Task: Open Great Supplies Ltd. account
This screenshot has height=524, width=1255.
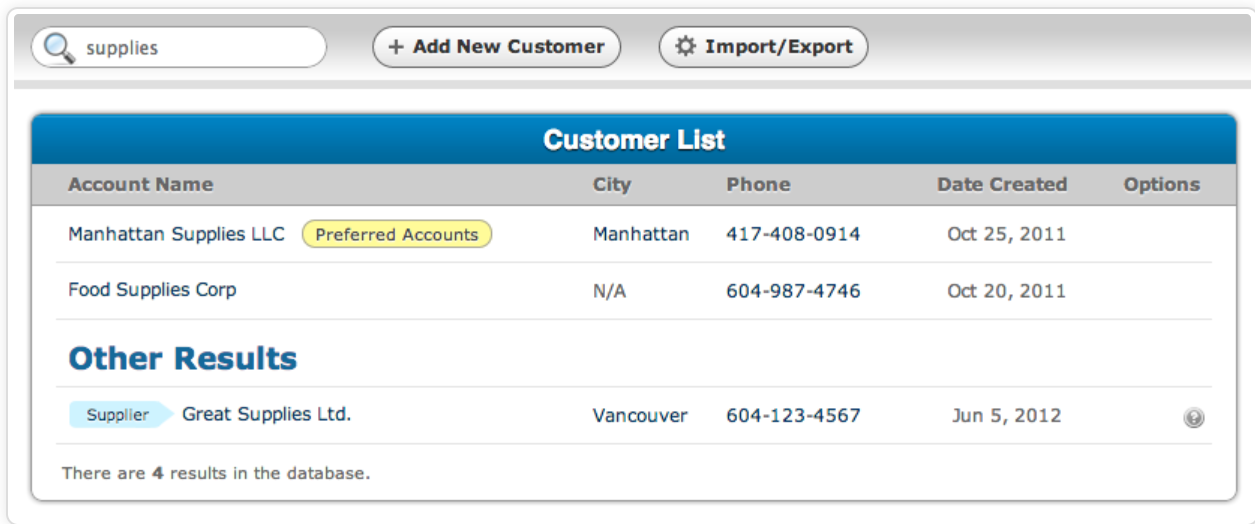Action: (x=266, y=414)
